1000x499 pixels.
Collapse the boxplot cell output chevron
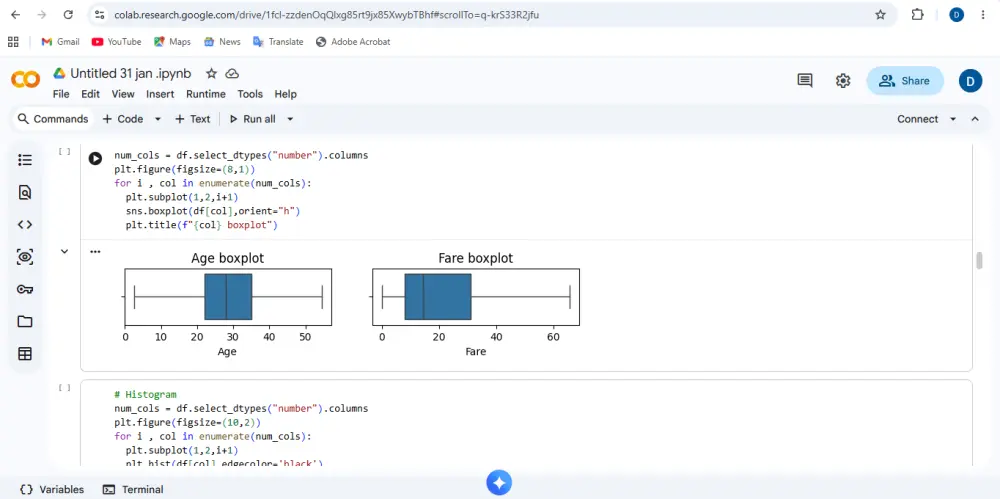pyautogui.click(x=64, y=251)
